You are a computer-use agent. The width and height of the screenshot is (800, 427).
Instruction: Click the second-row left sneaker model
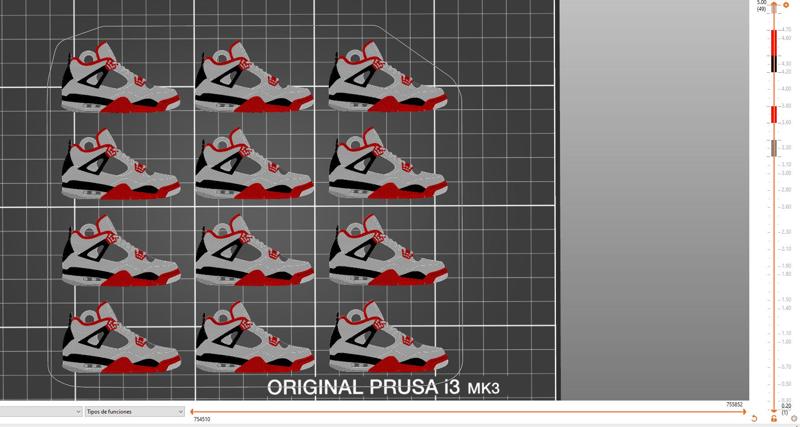tap(120, 164)
